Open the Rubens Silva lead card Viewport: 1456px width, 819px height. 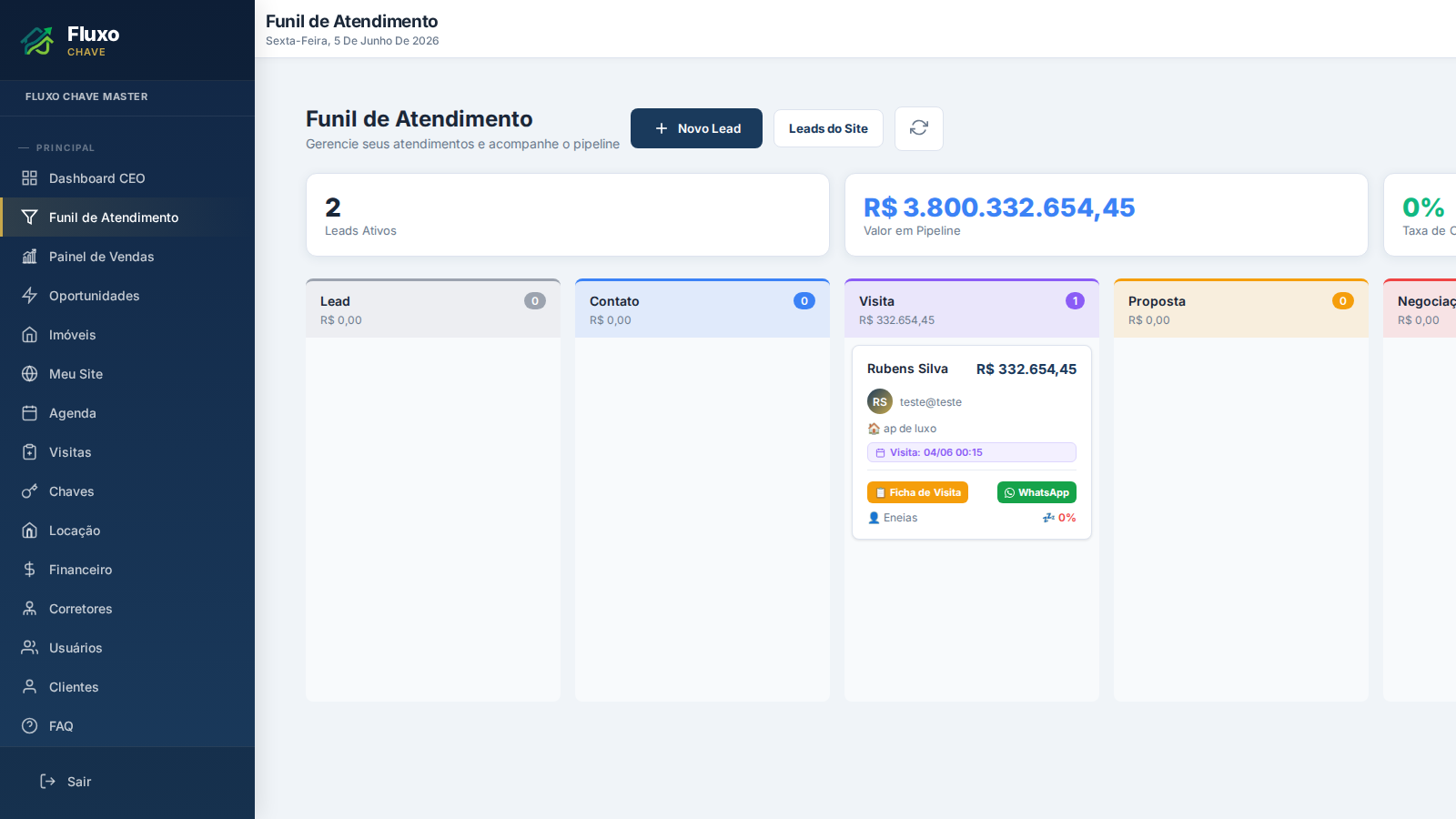pyautogui.click(x=972, y=442)
